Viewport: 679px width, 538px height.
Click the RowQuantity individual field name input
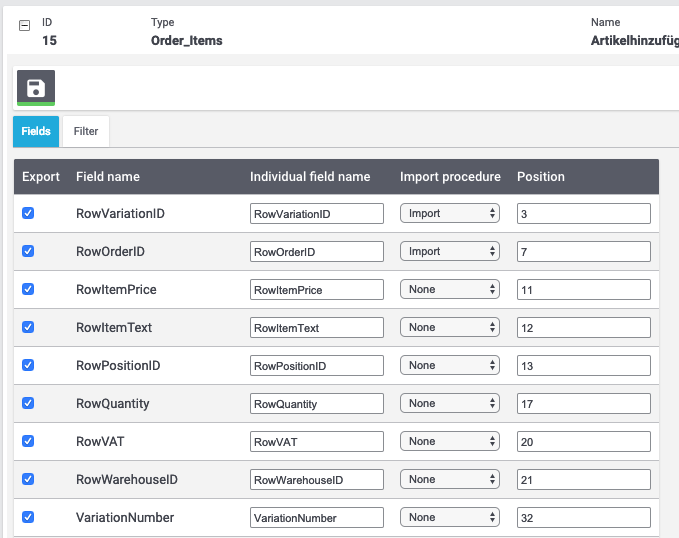(316, 403)
